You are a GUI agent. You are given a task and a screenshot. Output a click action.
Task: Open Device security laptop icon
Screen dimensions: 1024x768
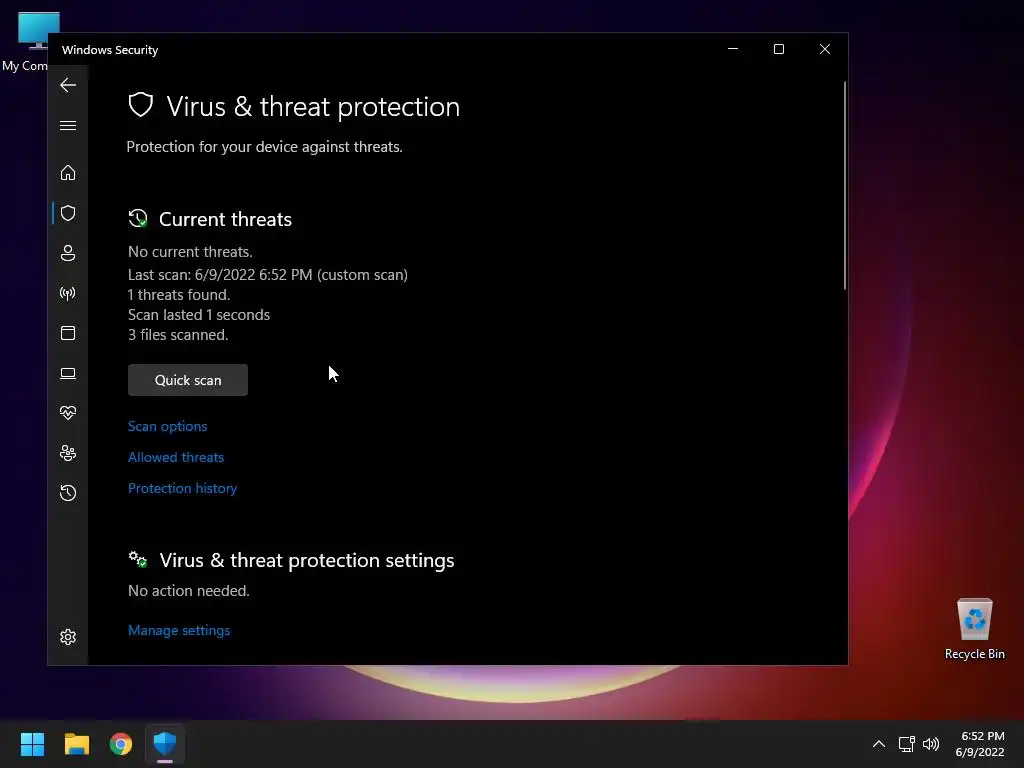[x=68, y=374]
